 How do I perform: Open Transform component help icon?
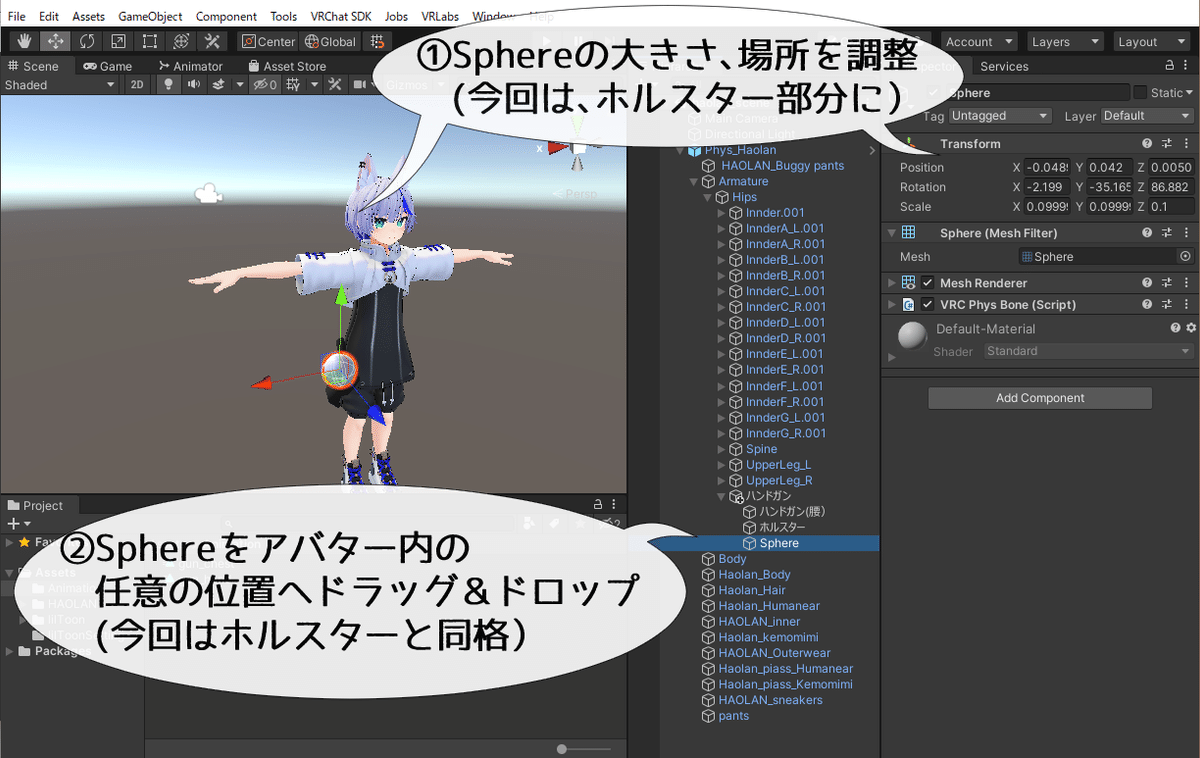(x=1148, y=144)
